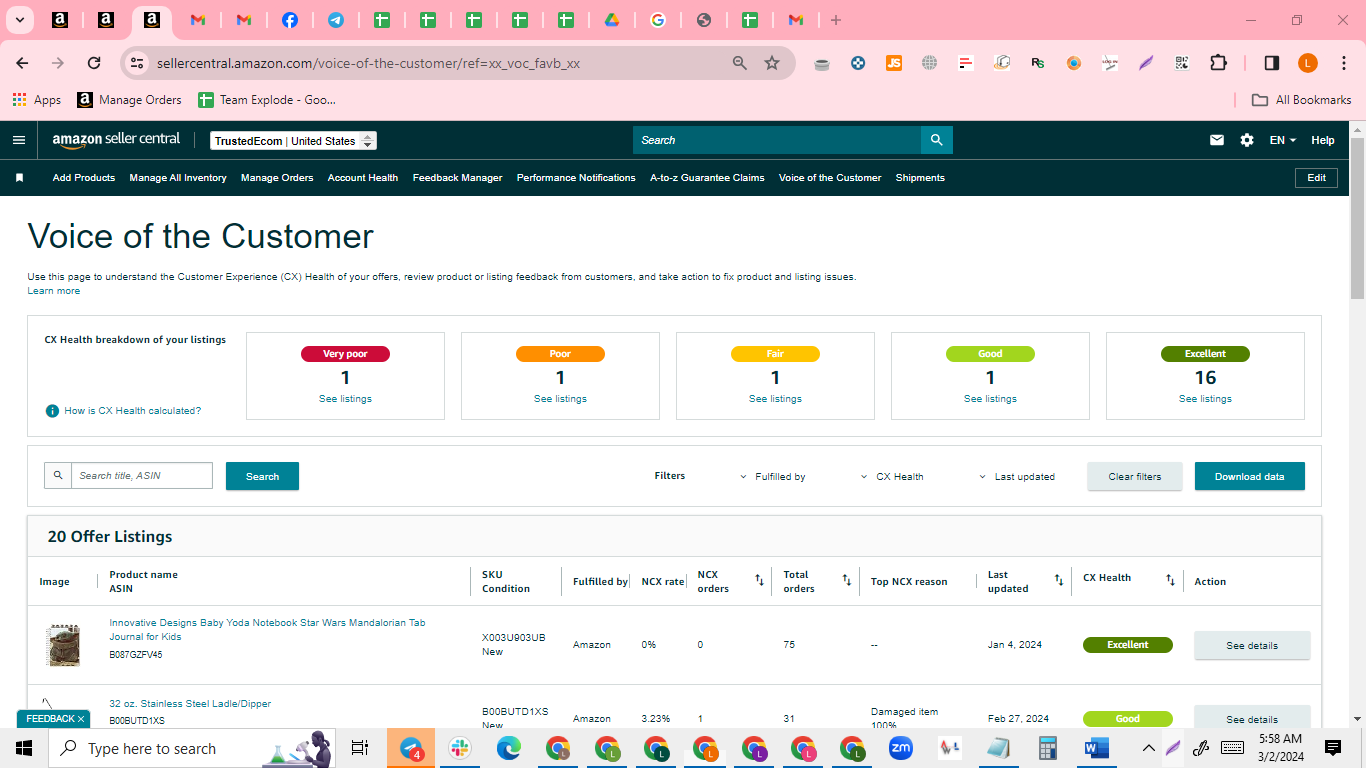Open Manage Orders in nav bar

[277, 178]
